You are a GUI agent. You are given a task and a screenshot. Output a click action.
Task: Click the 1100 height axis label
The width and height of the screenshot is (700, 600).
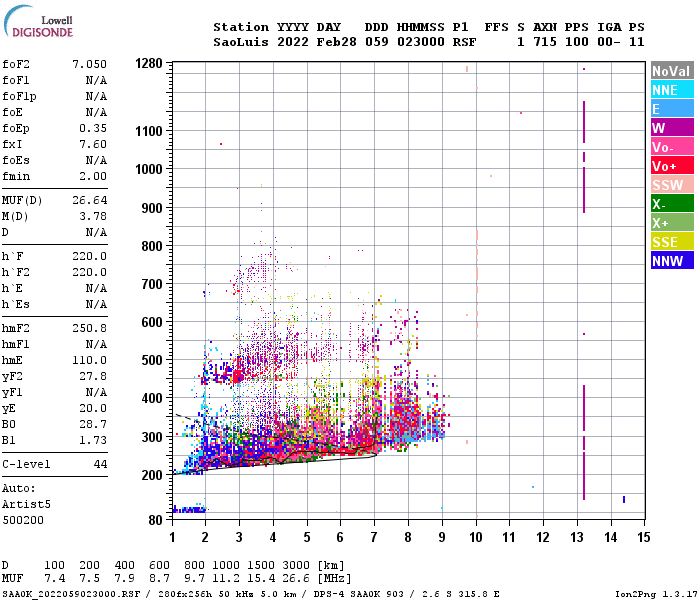(x=149, y=131)
